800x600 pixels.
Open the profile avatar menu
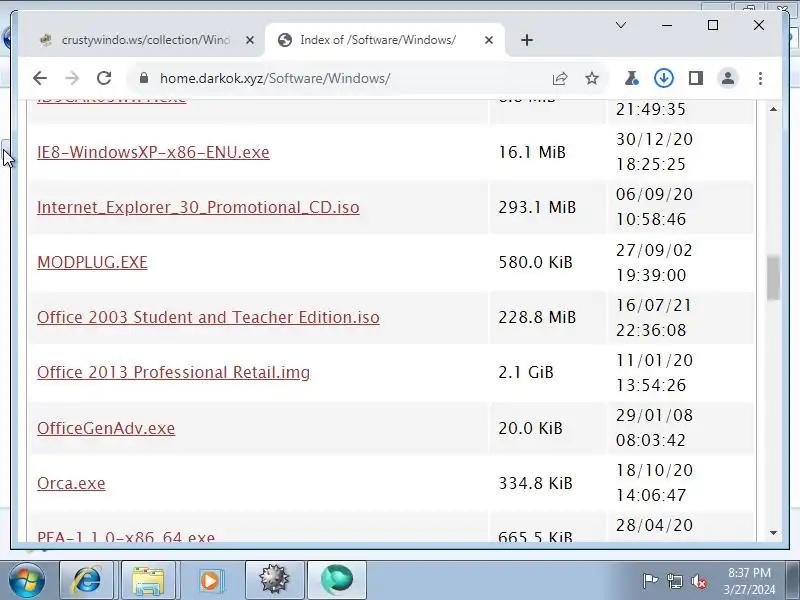(728, 79)
